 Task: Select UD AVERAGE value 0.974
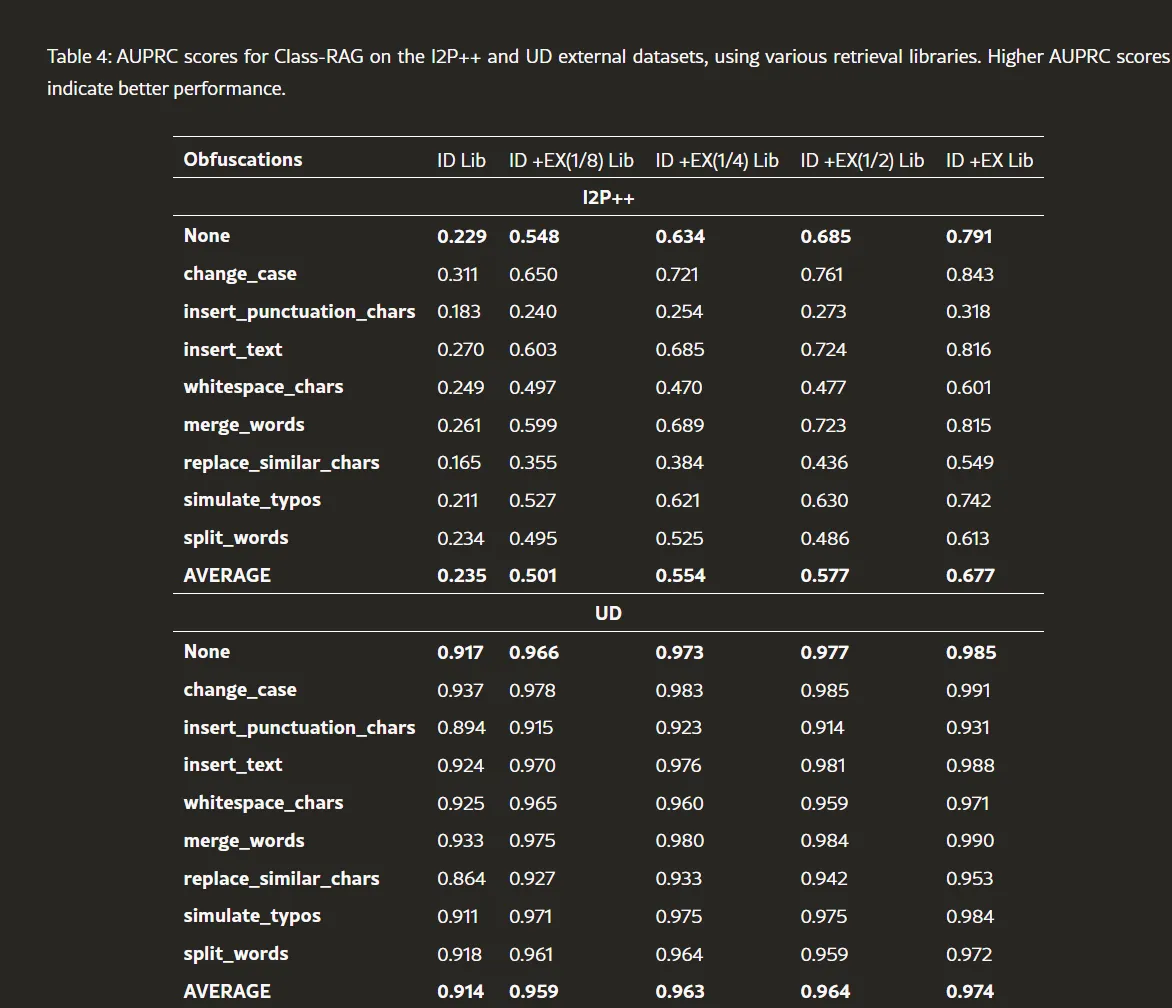click(970, 992)
